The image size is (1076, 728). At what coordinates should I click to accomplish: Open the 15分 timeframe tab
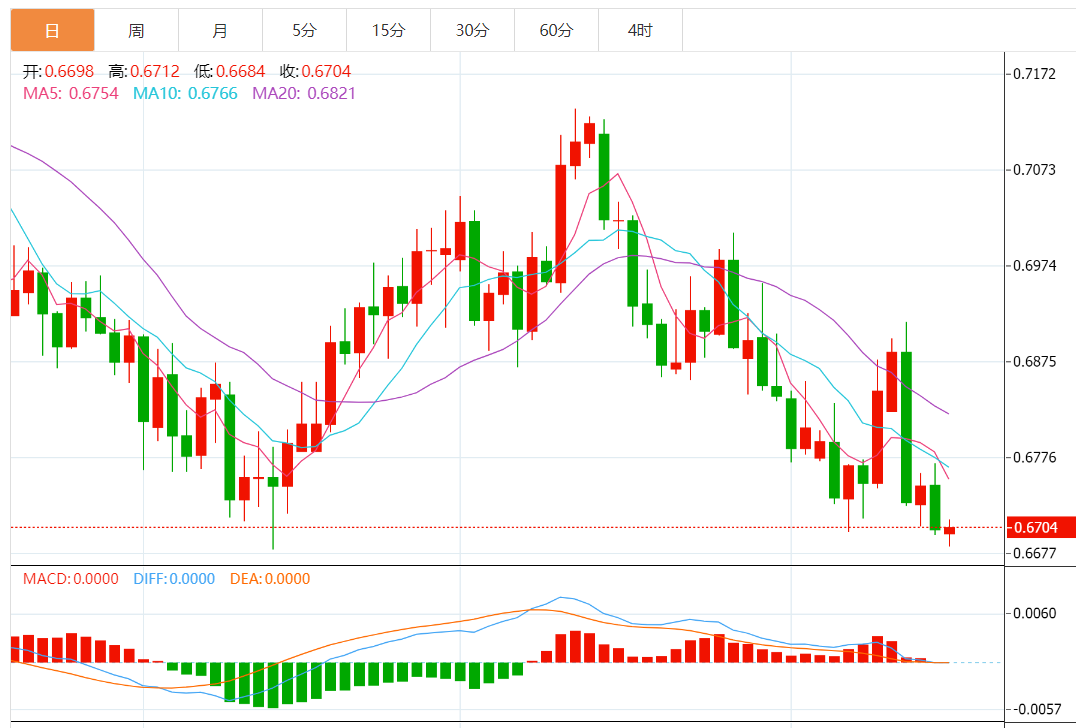388,30
